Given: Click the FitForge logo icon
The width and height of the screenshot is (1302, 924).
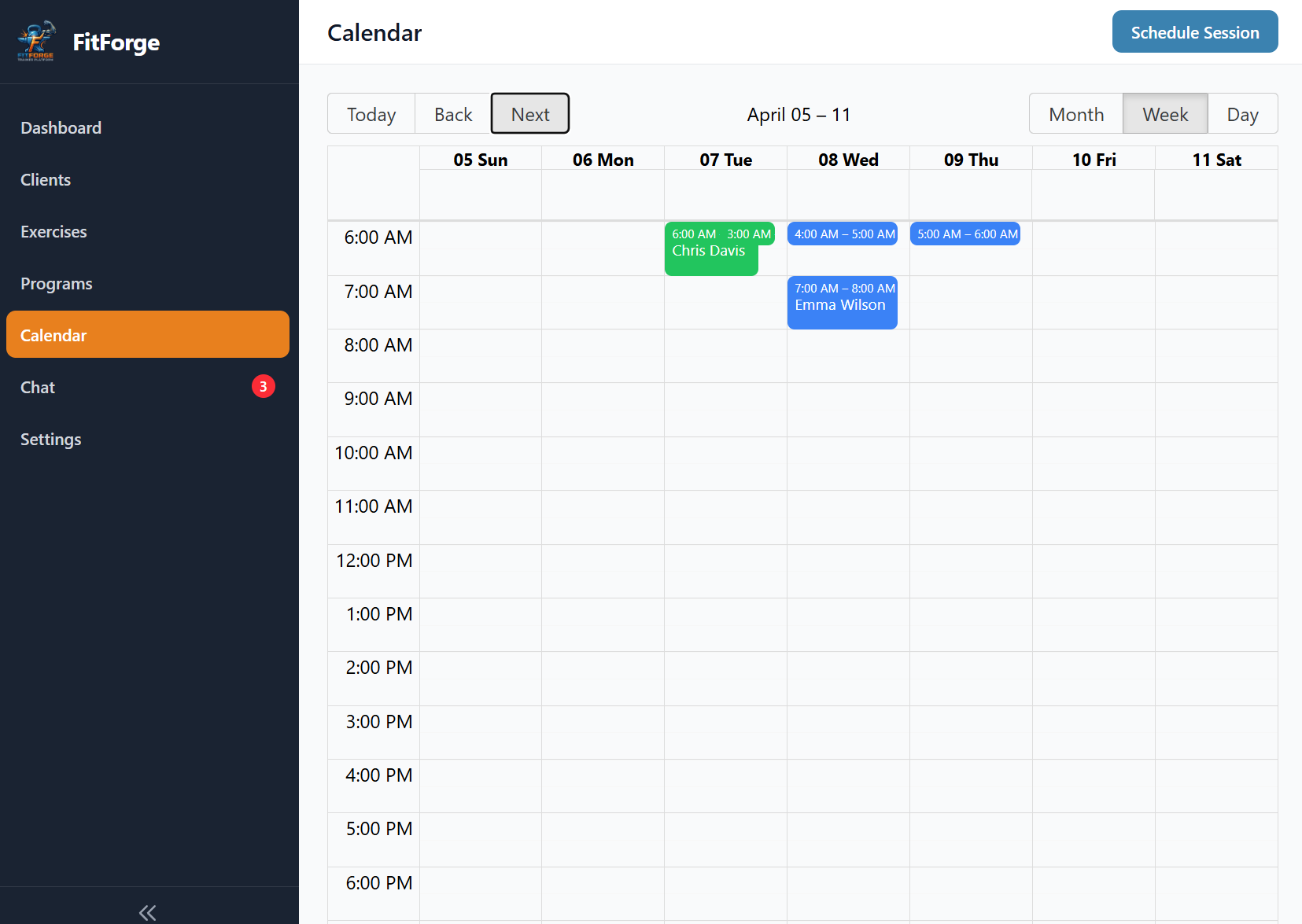Looking at the screenshot, I should click(x=36, y=41).
